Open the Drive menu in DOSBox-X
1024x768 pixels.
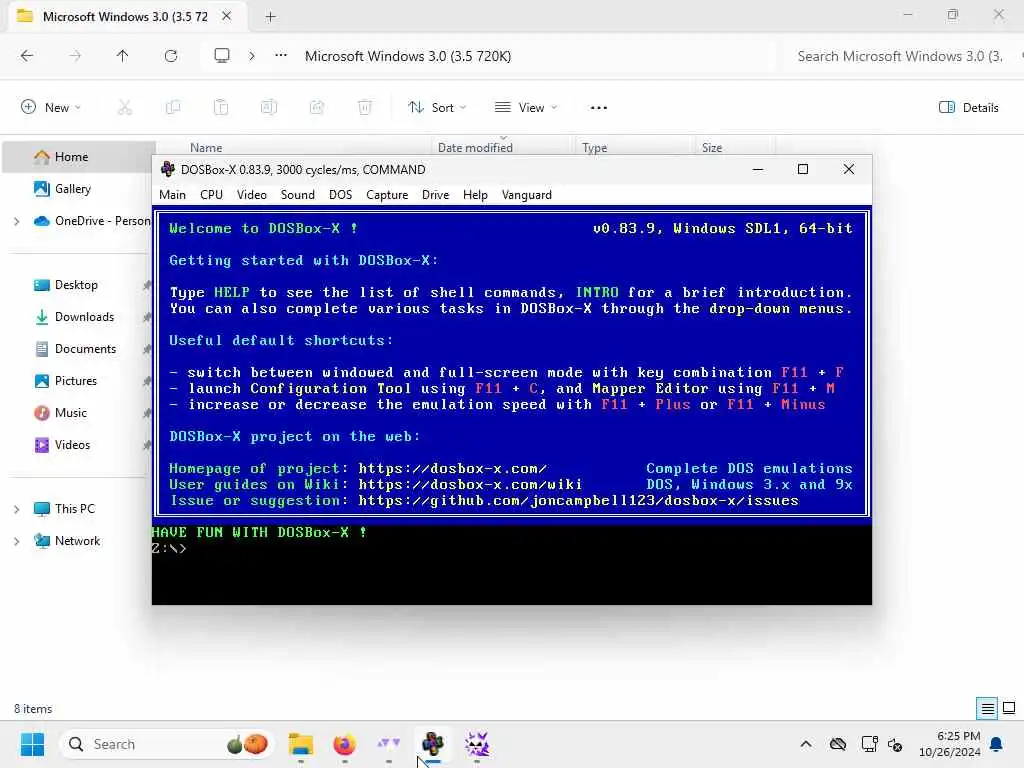[435, 195]
